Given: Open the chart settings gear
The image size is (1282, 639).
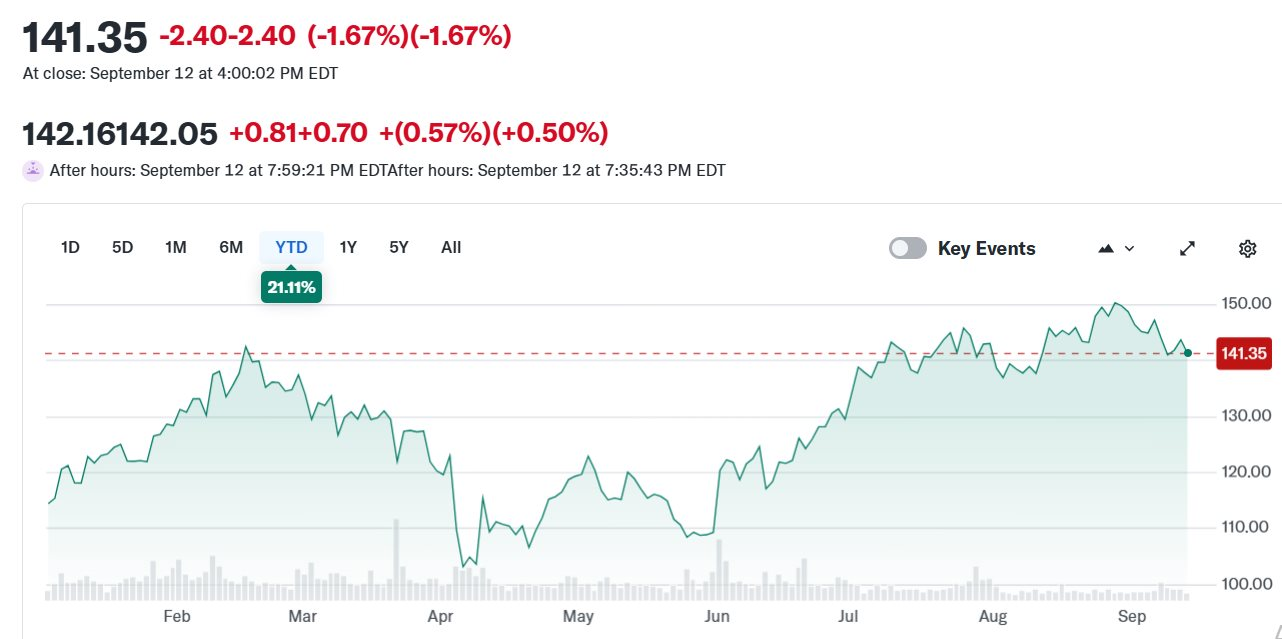Looking at the screenshot, I should pos(1247,248).
